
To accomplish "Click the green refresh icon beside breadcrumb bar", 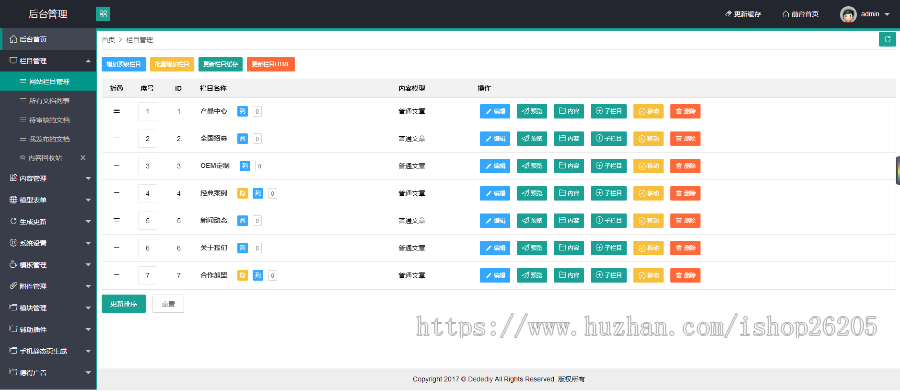I will pos(887,40).
